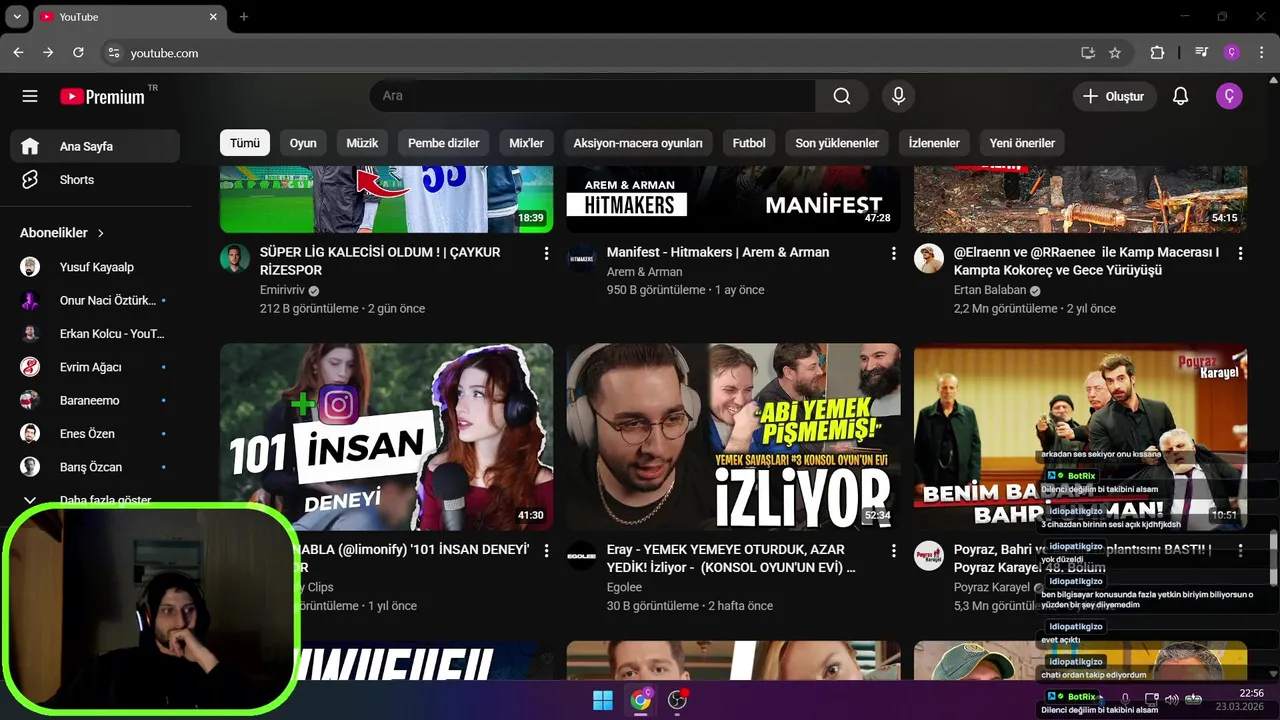Click Arem & Arman channel name
This screenshot has width=1280, height=720.
pyautogui.click(x=644, y=272)
